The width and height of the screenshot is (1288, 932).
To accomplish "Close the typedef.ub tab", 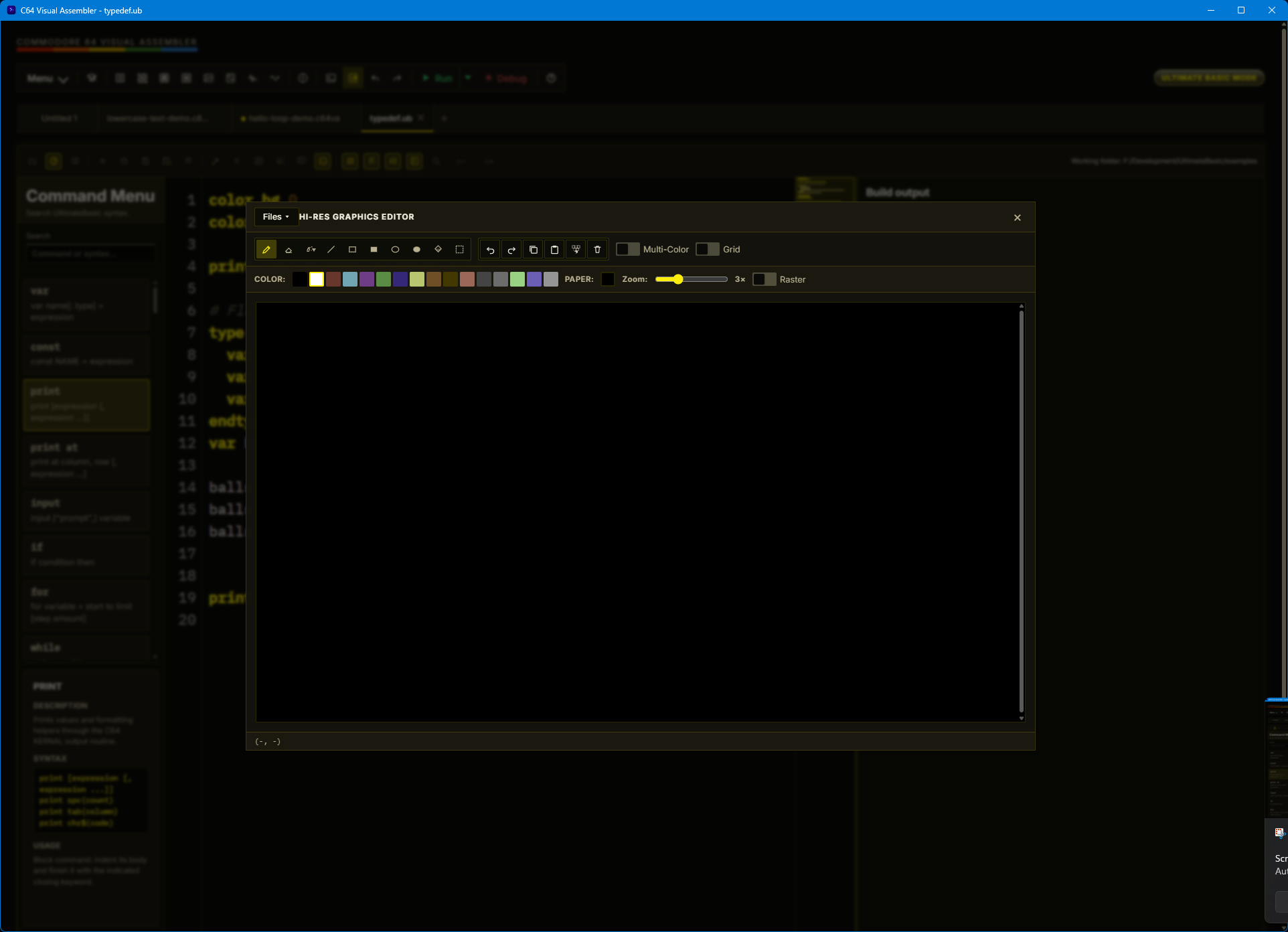I will pos(421,118).
